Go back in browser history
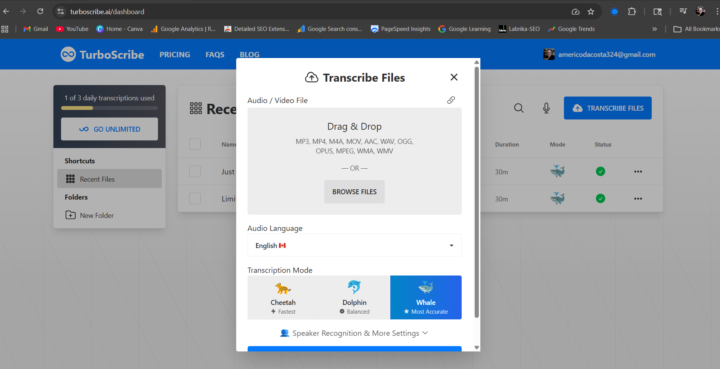The image size is (720, 369). [6, 11]
